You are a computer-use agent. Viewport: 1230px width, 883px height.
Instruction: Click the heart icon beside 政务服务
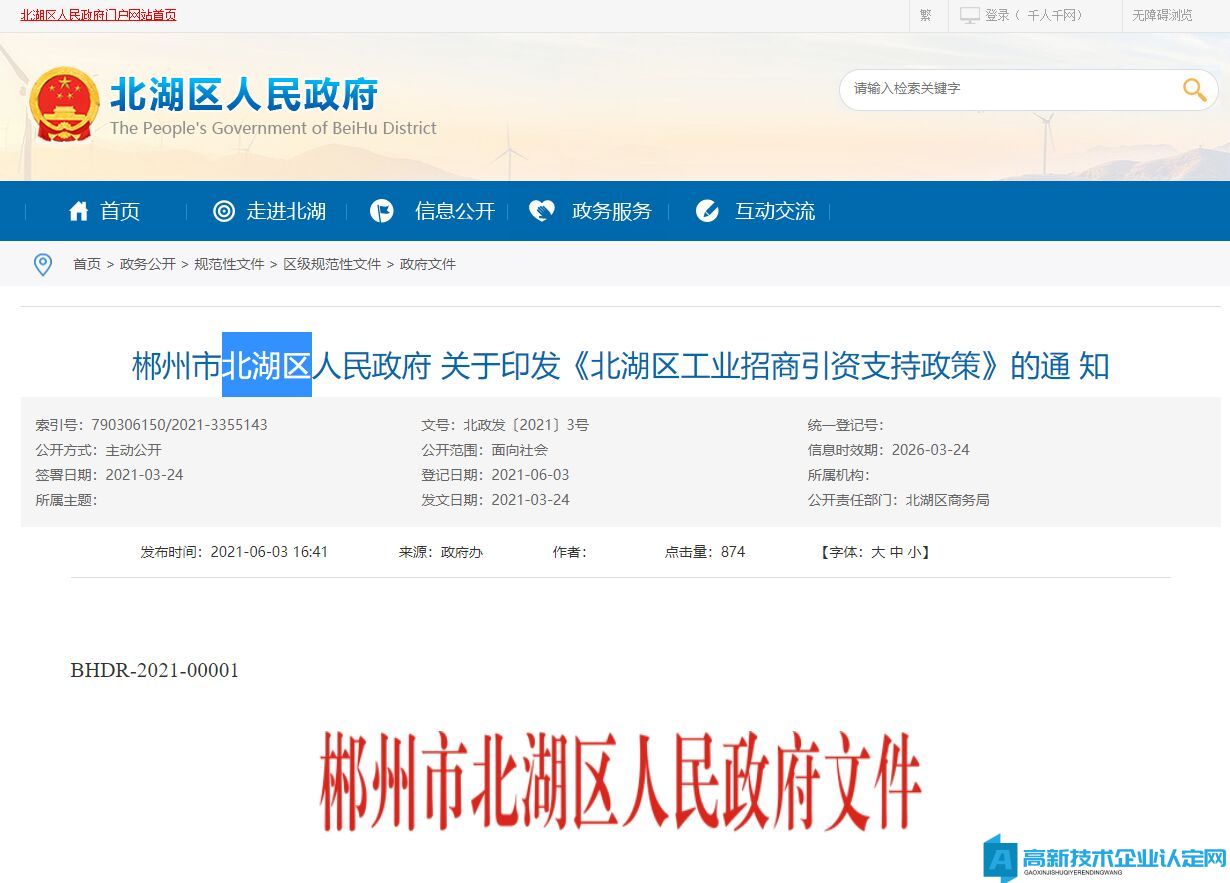click(x=541, y=211)
